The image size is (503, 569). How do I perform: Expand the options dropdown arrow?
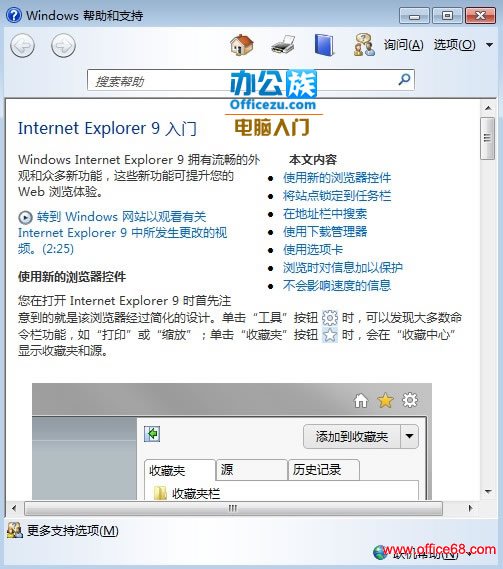[489, 45]
